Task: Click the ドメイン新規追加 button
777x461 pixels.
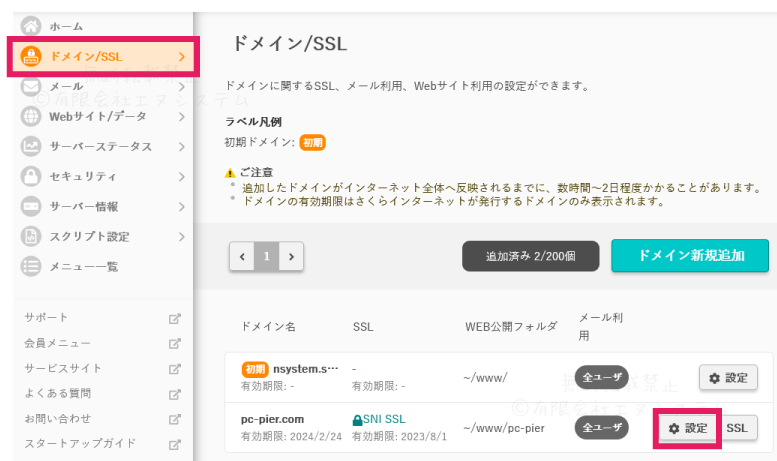Action: tap(690, 256)
